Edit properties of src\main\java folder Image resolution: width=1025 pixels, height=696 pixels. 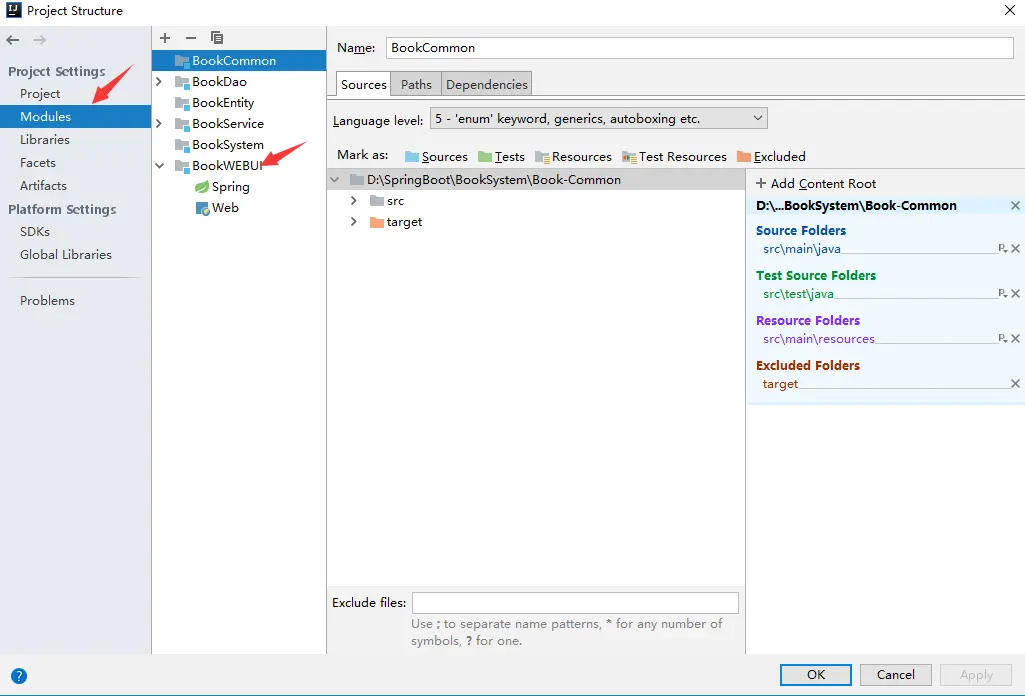click(x=1002, y=248)
